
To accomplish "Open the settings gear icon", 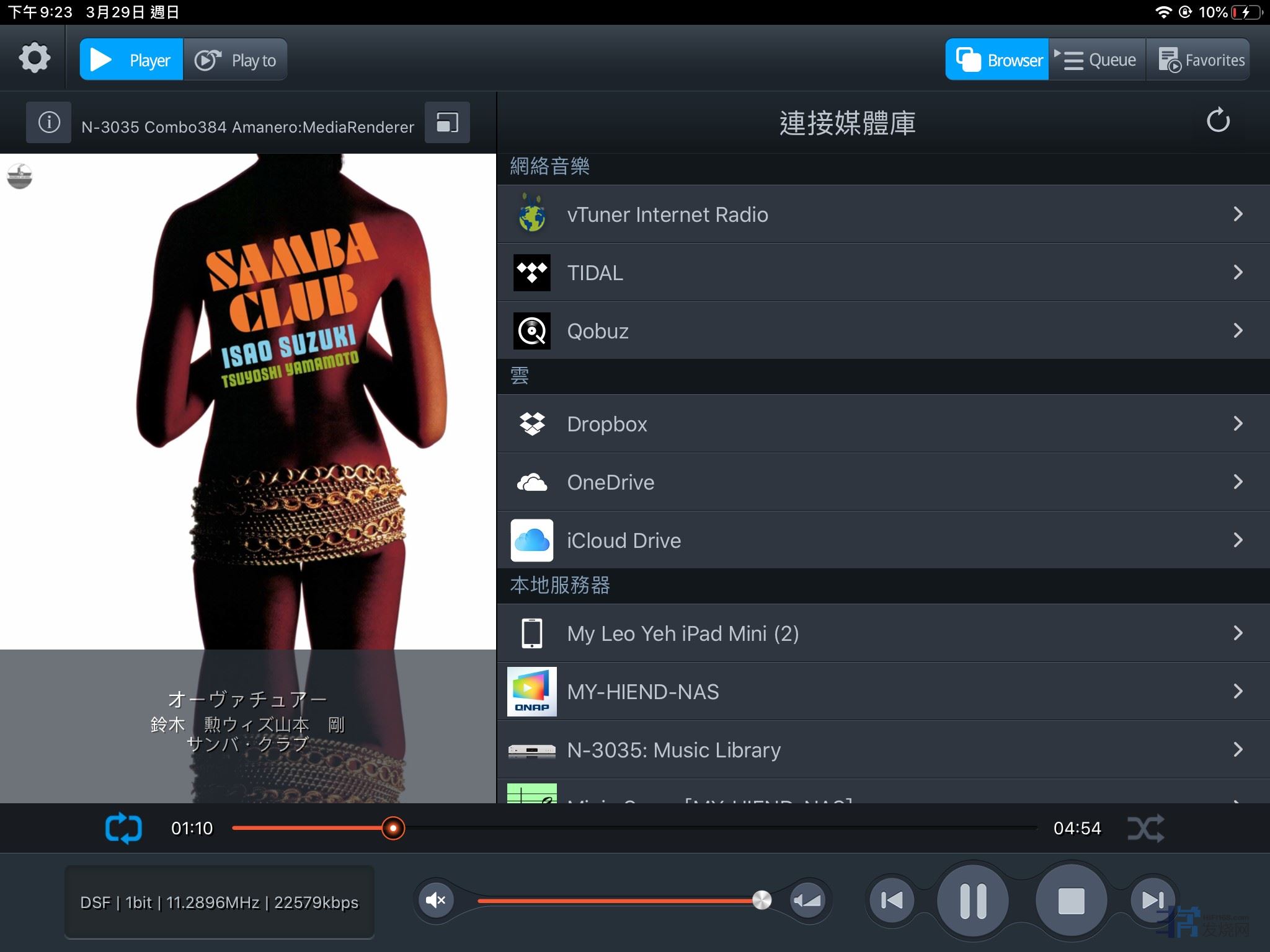I will click(34, 59).
